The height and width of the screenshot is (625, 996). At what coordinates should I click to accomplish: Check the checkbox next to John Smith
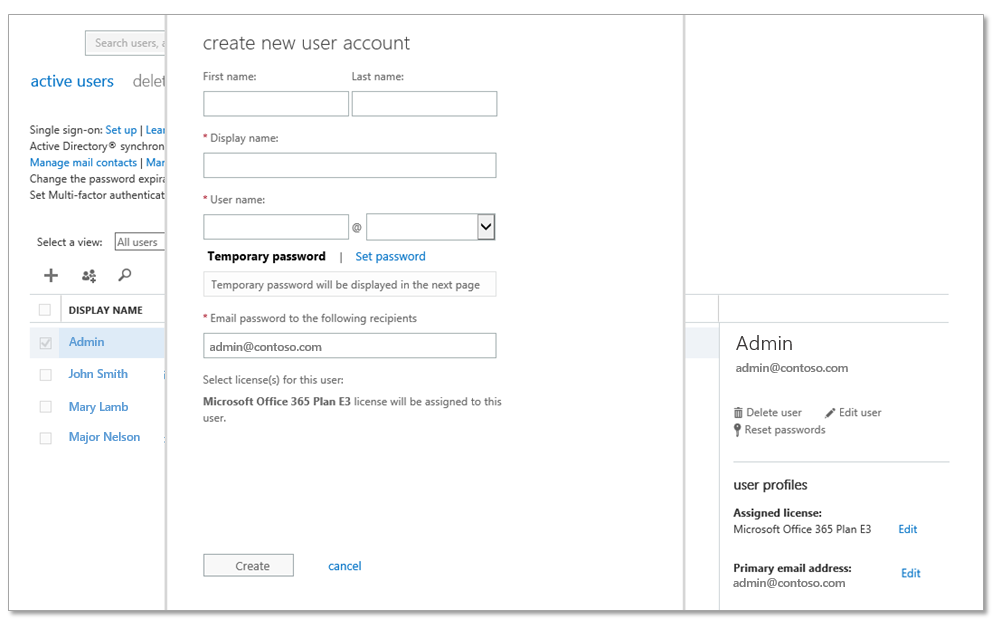43,374
